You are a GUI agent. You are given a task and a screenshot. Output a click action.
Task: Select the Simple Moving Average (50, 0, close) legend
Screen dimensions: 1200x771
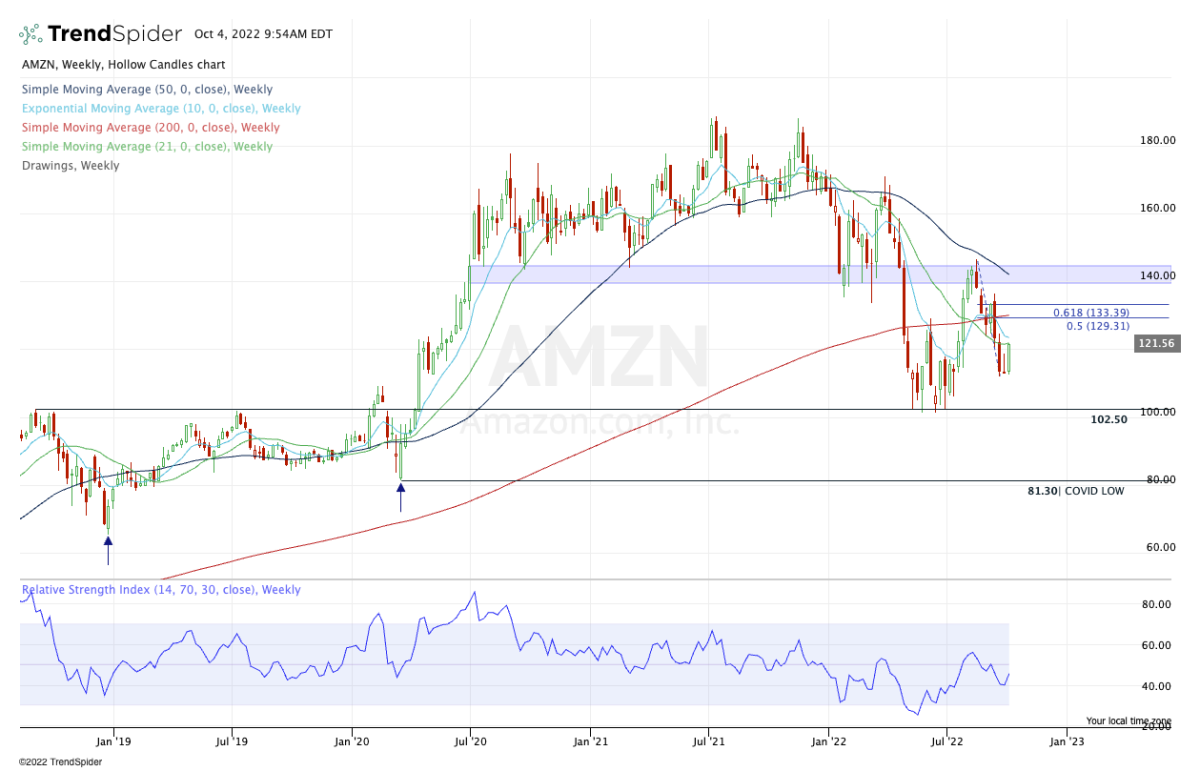pos(146,90)
